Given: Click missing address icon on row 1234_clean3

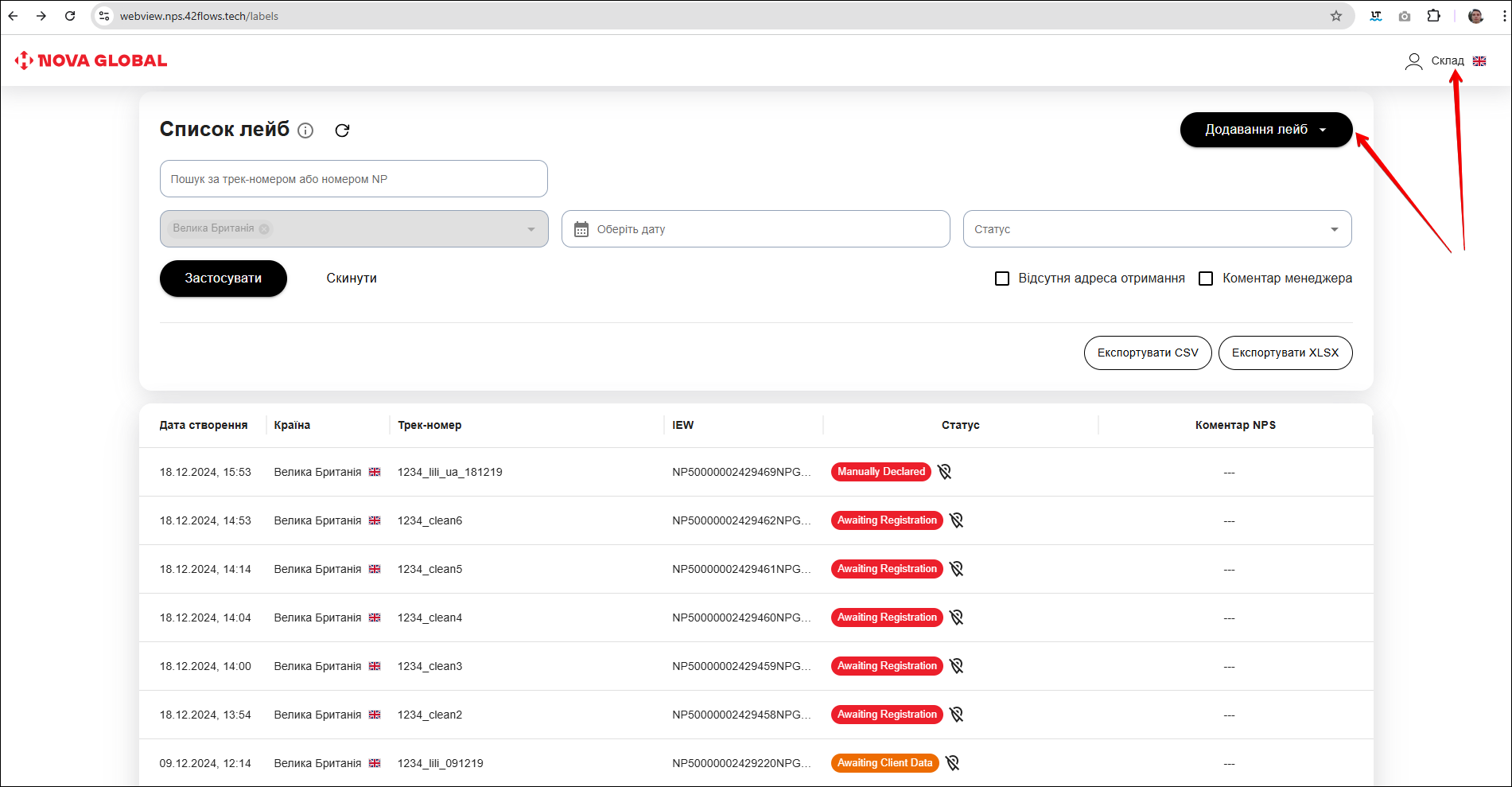Looking at the screenshot, I should coord(956,666).
